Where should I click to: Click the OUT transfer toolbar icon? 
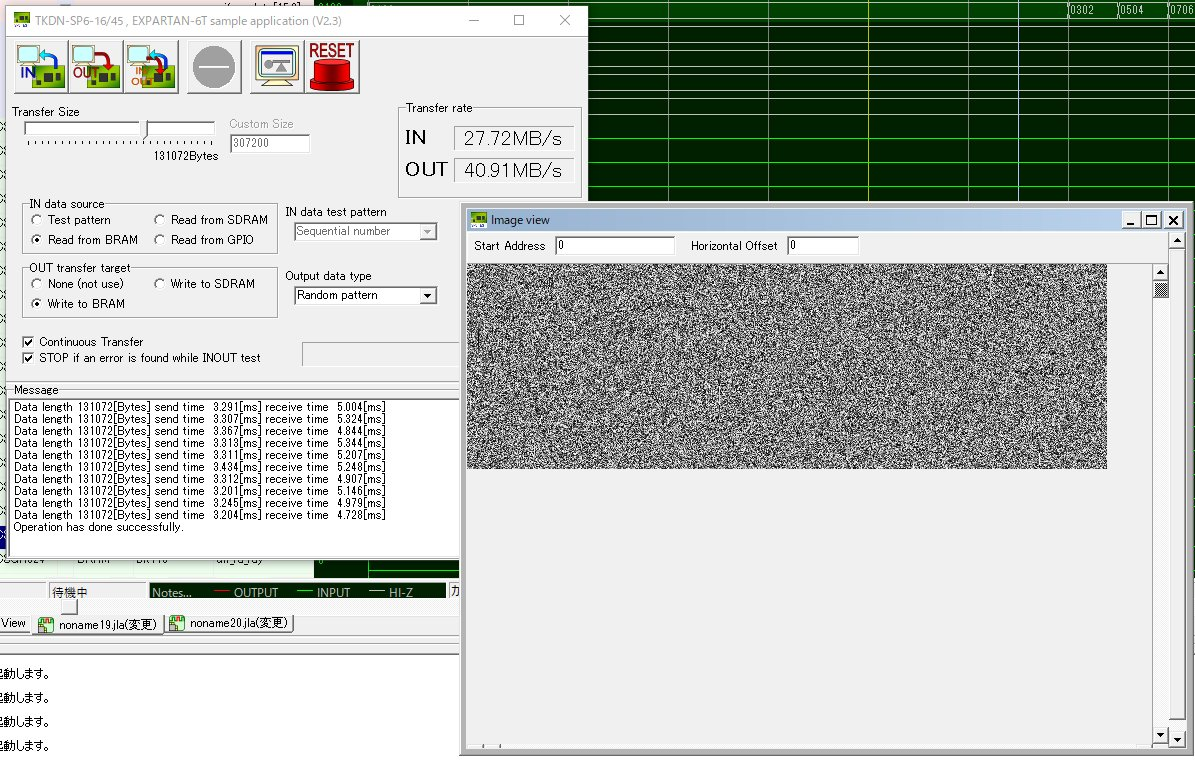coord(96,67)
